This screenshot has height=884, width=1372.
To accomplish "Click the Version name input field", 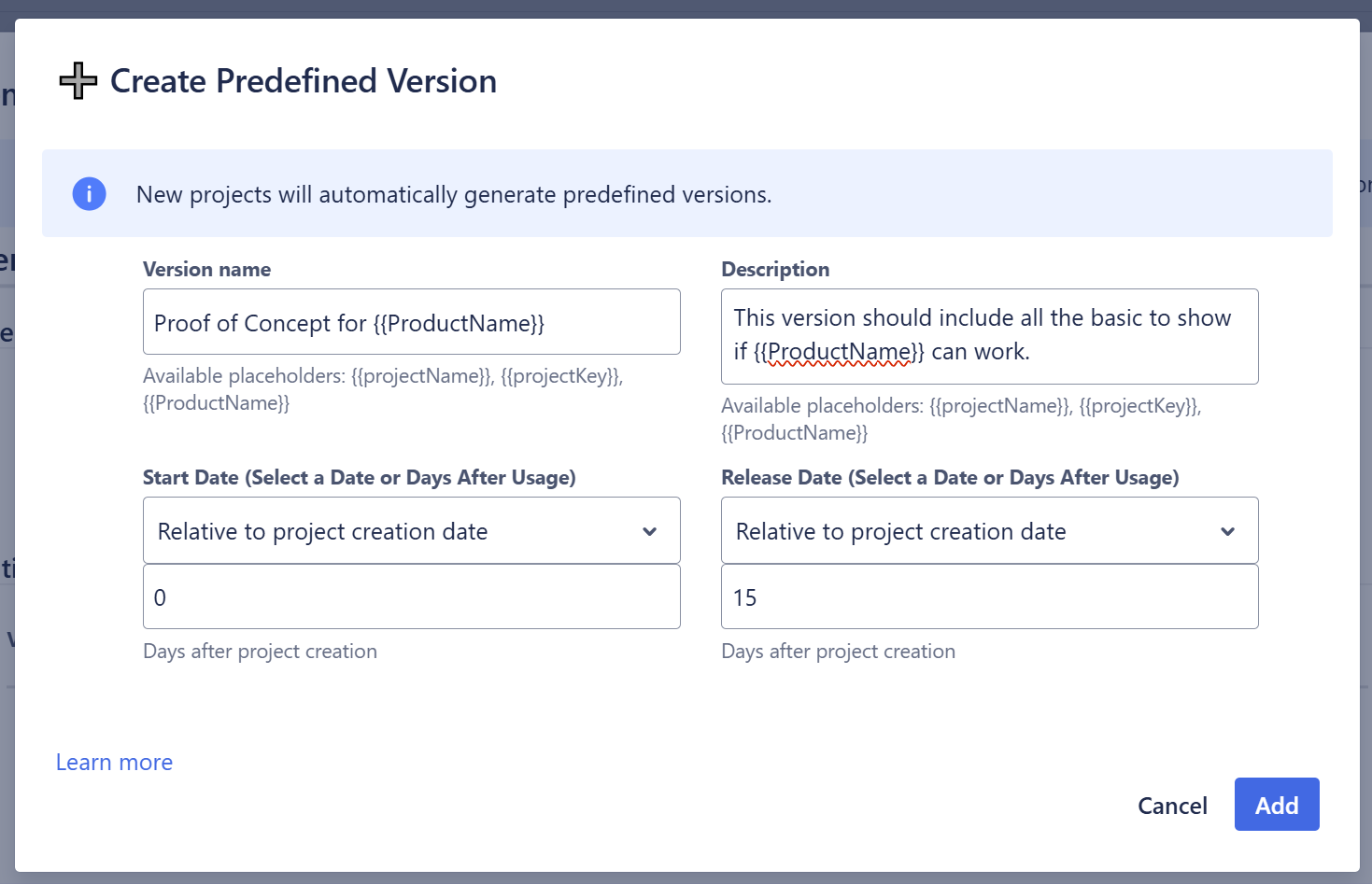I will click(411, 322).
